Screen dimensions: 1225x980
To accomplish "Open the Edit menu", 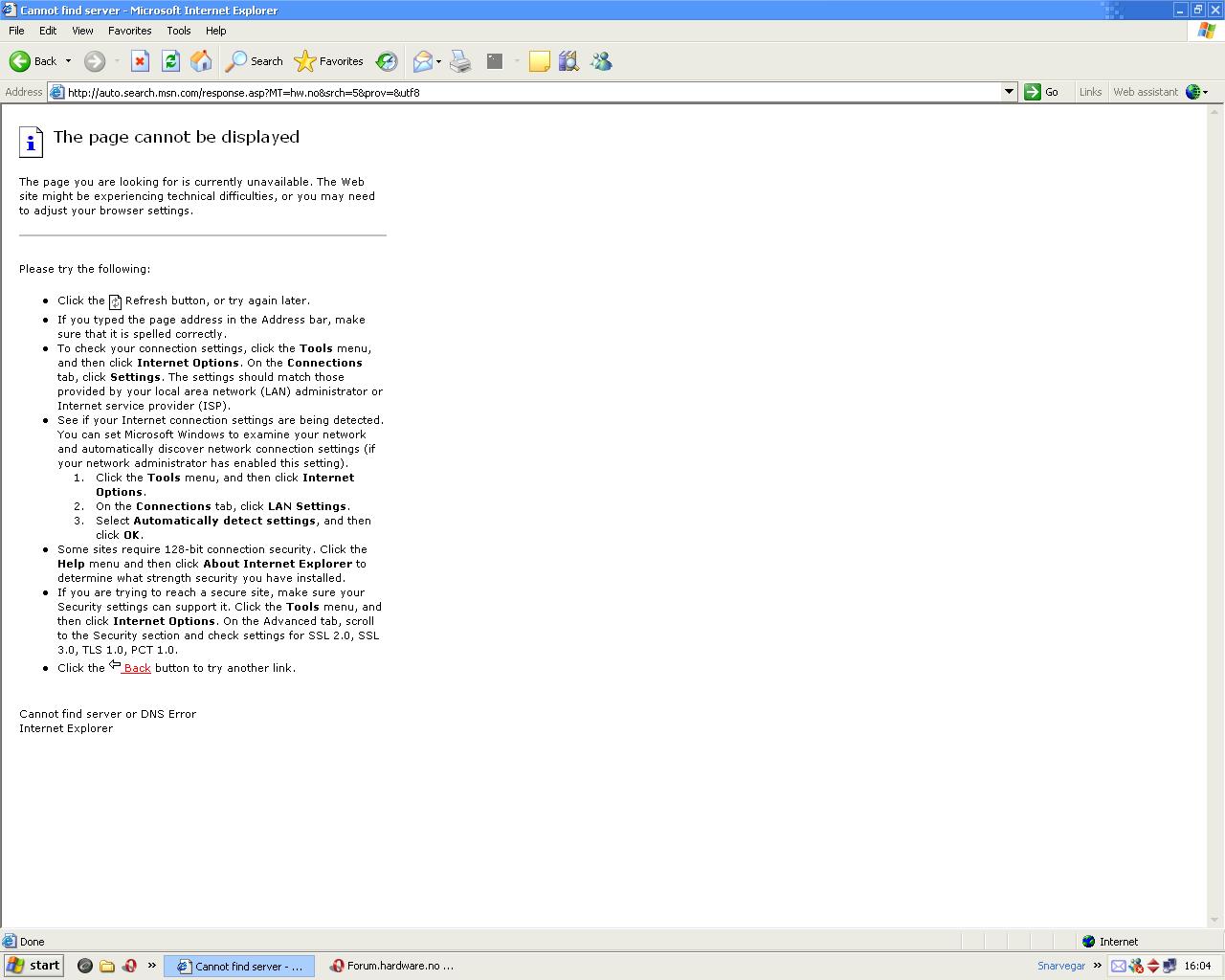I will tap(48, 31).
